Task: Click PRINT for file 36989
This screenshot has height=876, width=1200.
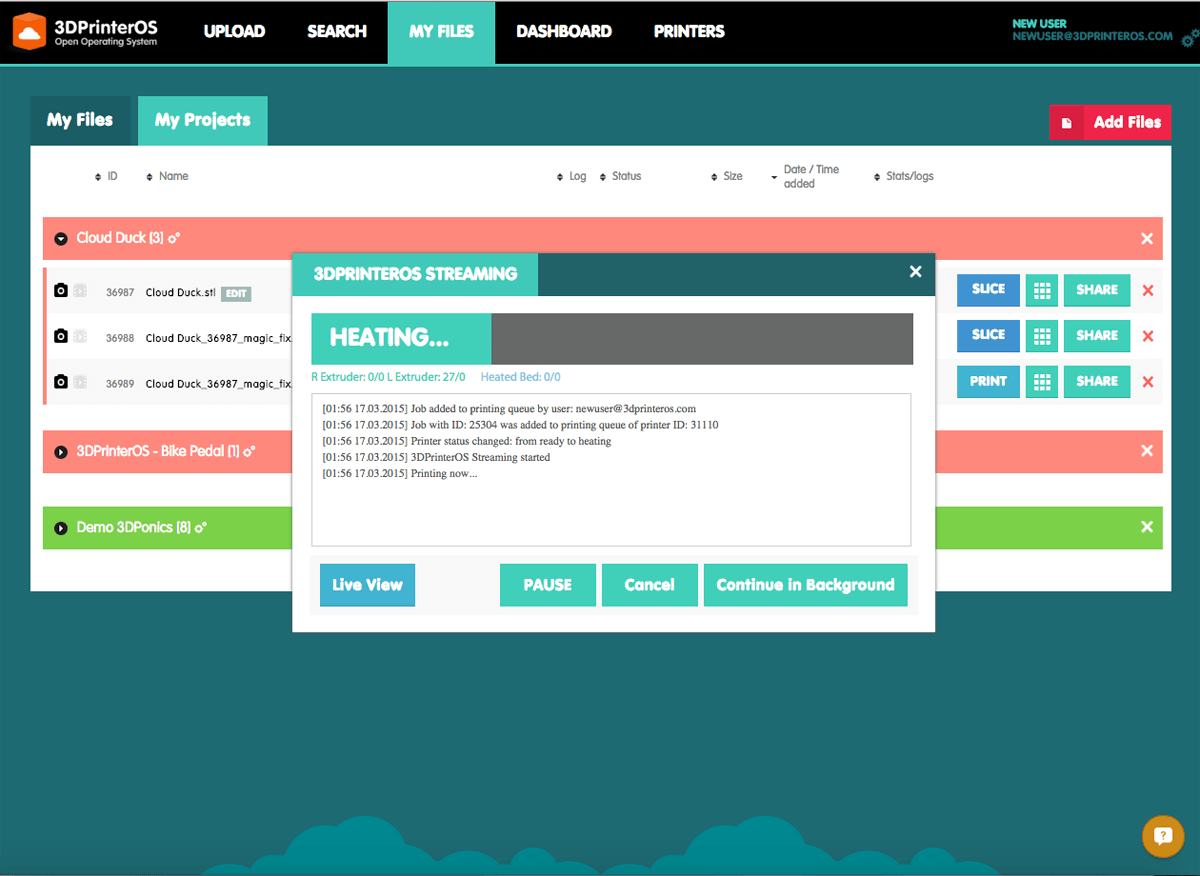Action: click(x=988, y=381)
